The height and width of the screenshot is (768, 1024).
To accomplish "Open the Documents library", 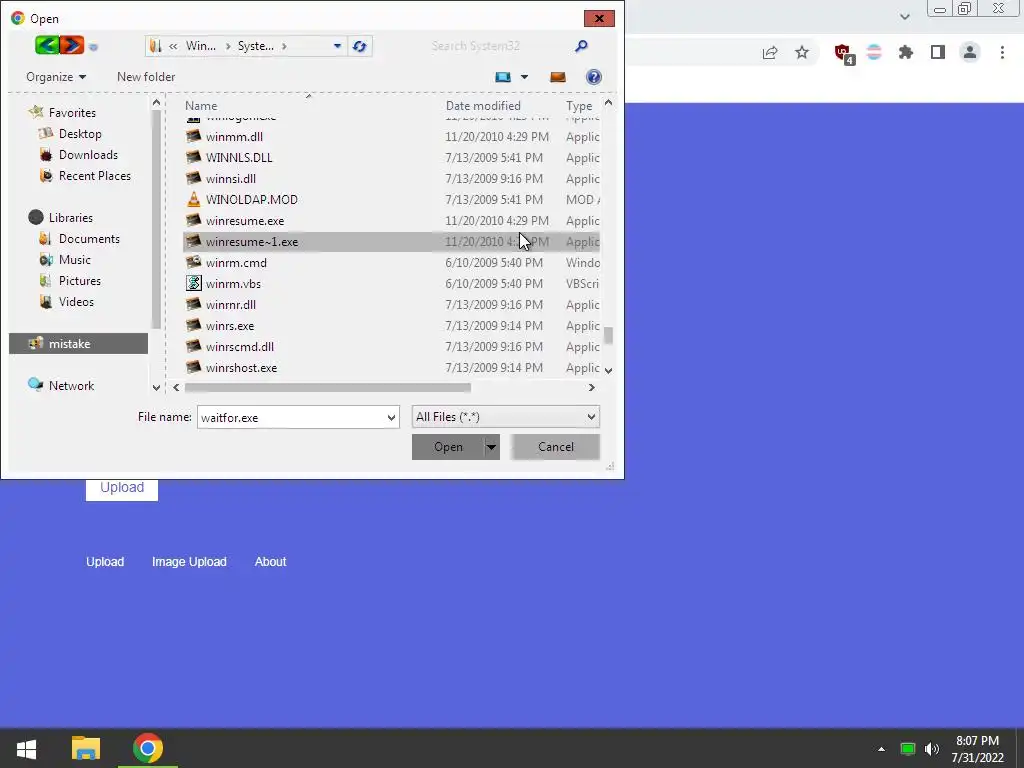I will [x=89, y=239].
